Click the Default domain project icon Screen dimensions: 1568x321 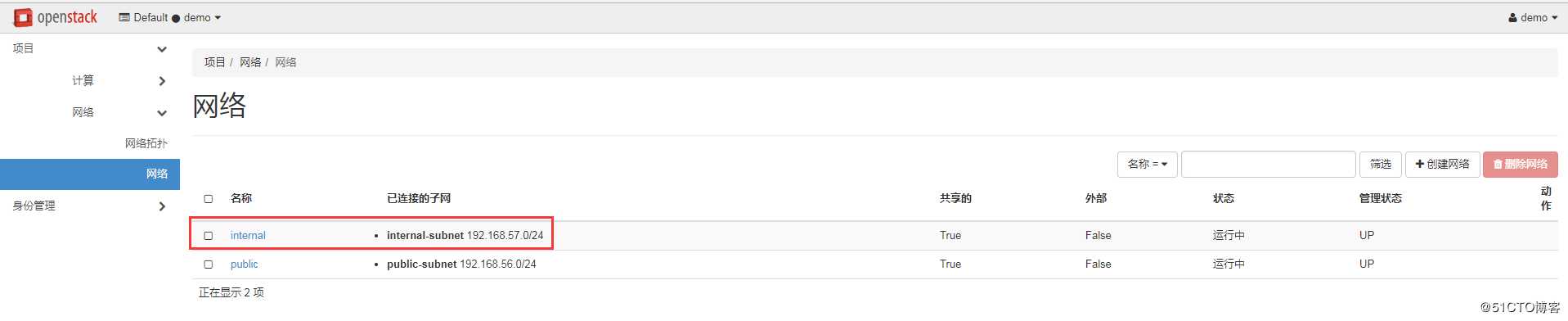(x=124, y=17)
